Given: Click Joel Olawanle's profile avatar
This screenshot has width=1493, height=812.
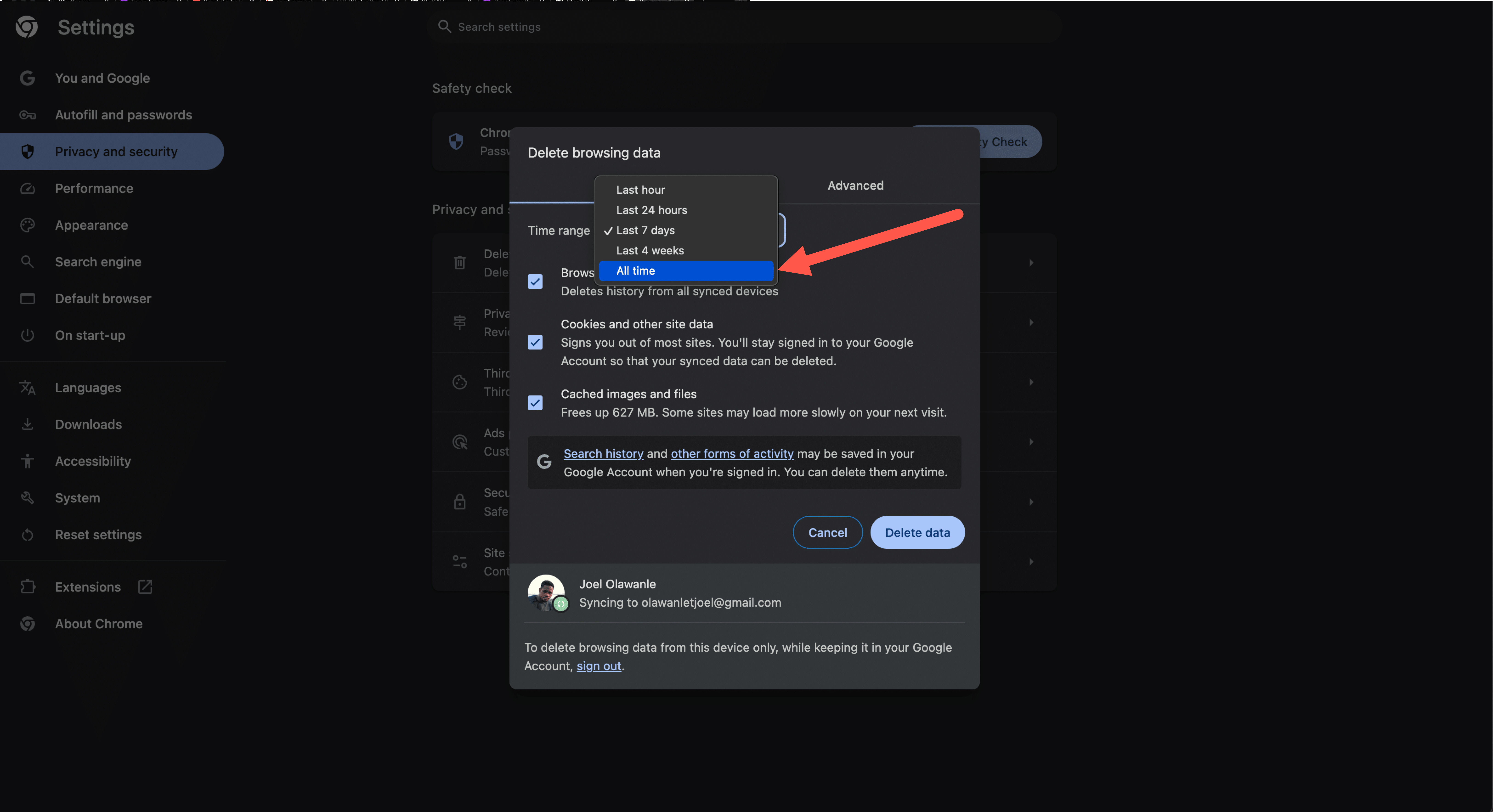Looking at the screenshot, I should [x=546, y=593].
